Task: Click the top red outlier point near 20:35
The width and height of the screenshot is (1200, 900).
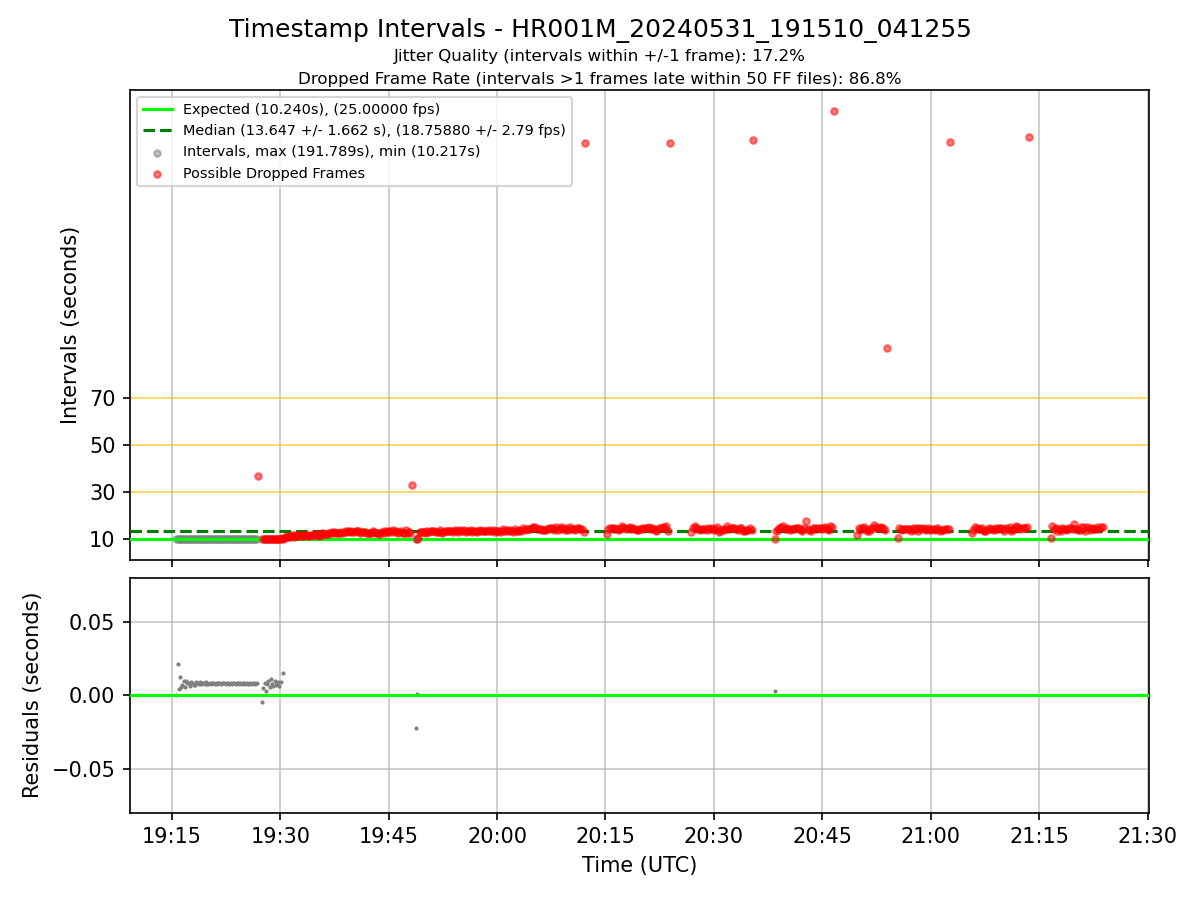Action: pos(753,140)
